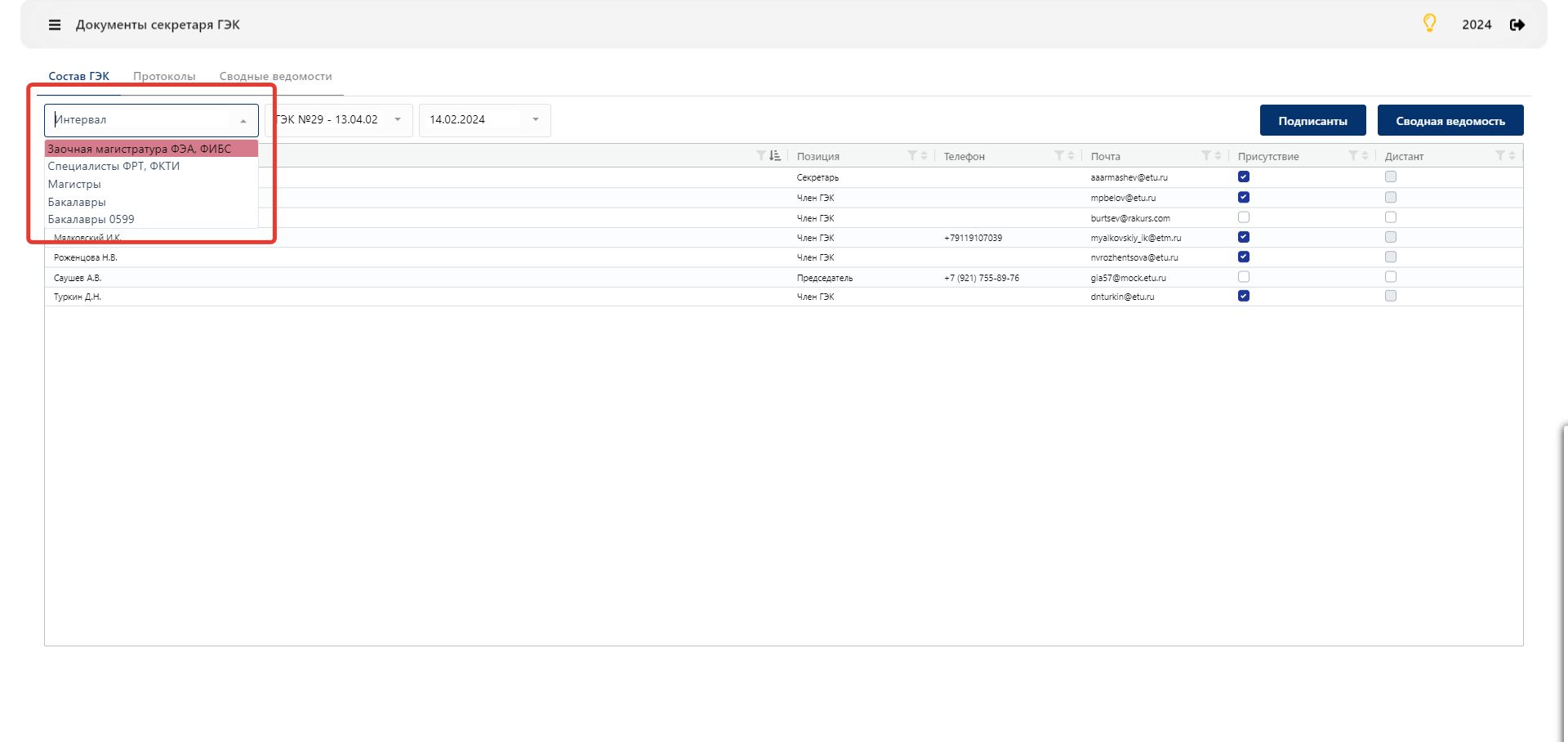Click the logout icon beside 2024
Viewport: 1568px width, 742px height.
pyautogui.click(x=1517, y=25)
